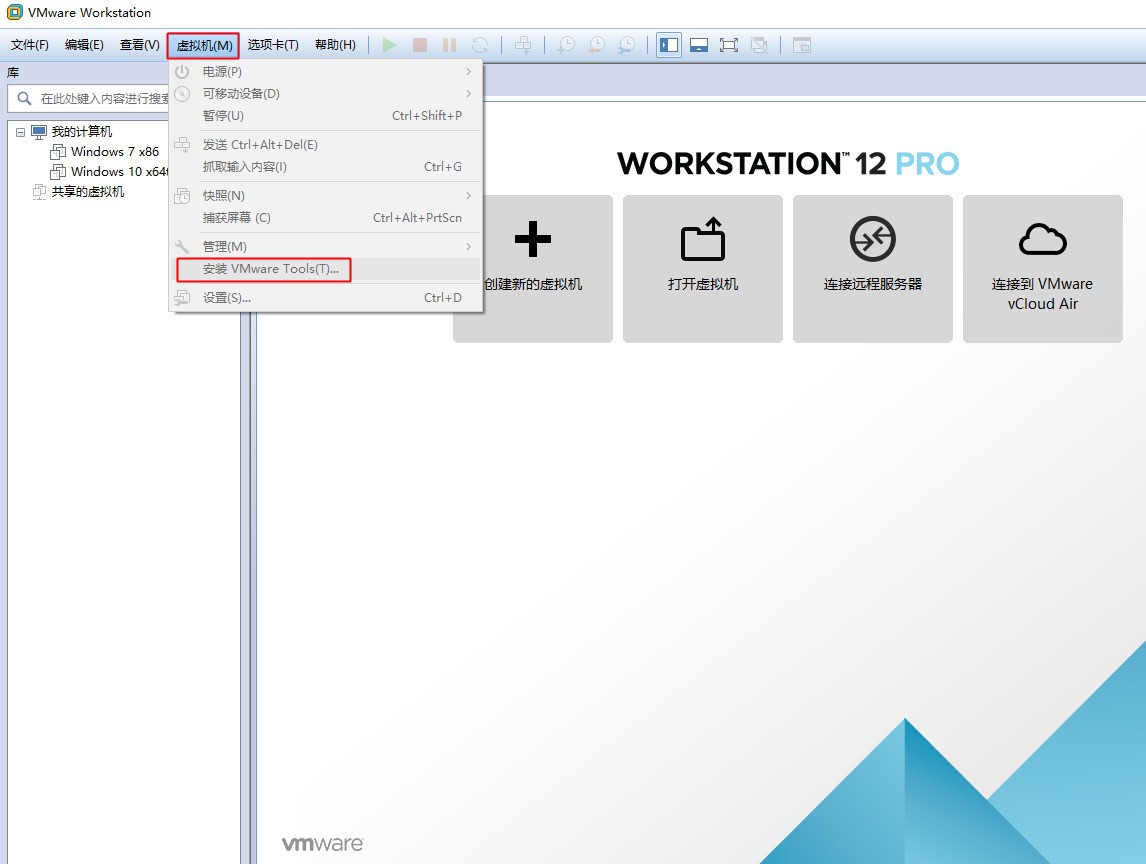Click the Send Ctrl+Alt+Del toolbar icon

tap(523, 45)
